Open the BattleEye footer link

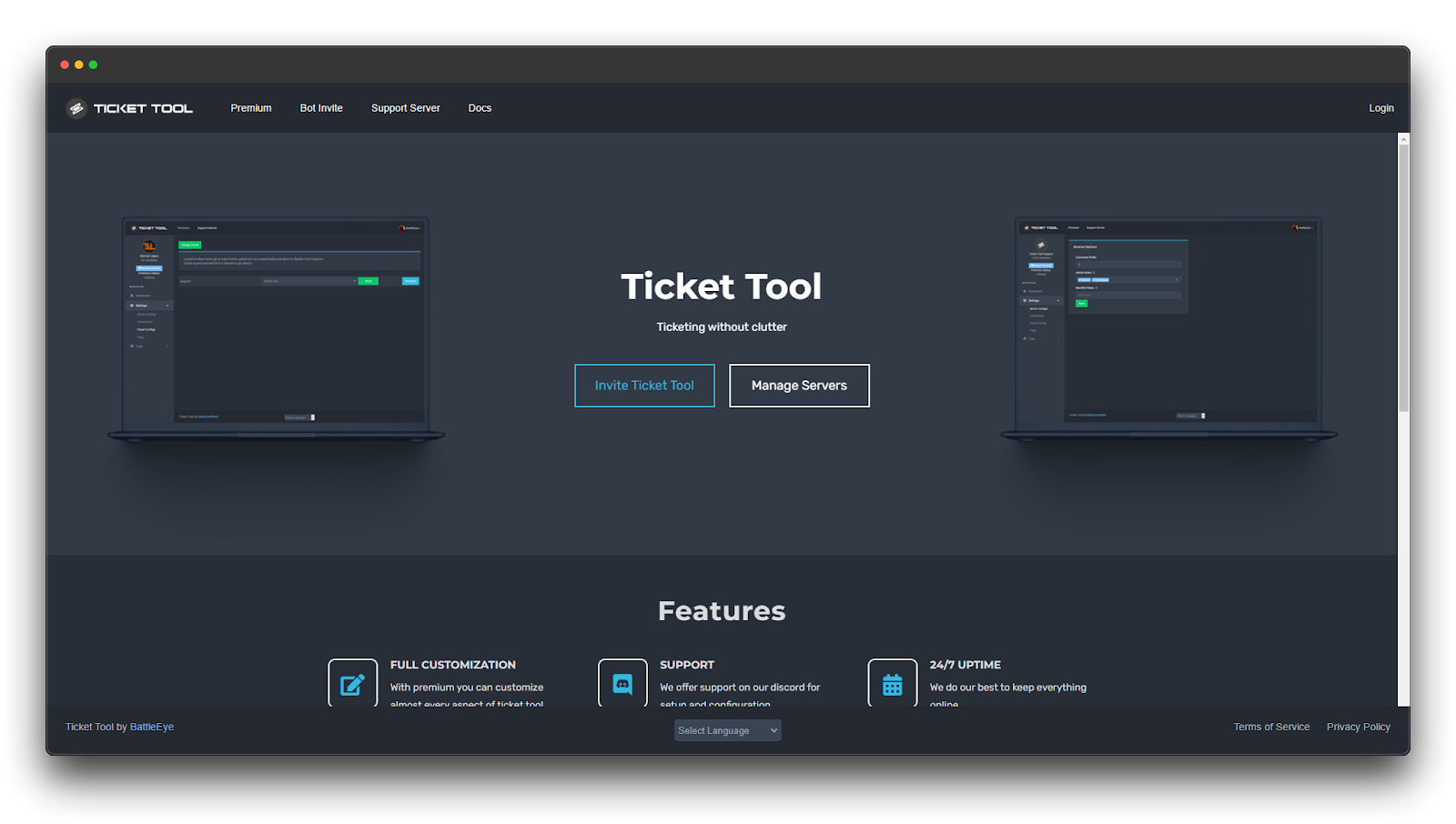coord(152,727)
